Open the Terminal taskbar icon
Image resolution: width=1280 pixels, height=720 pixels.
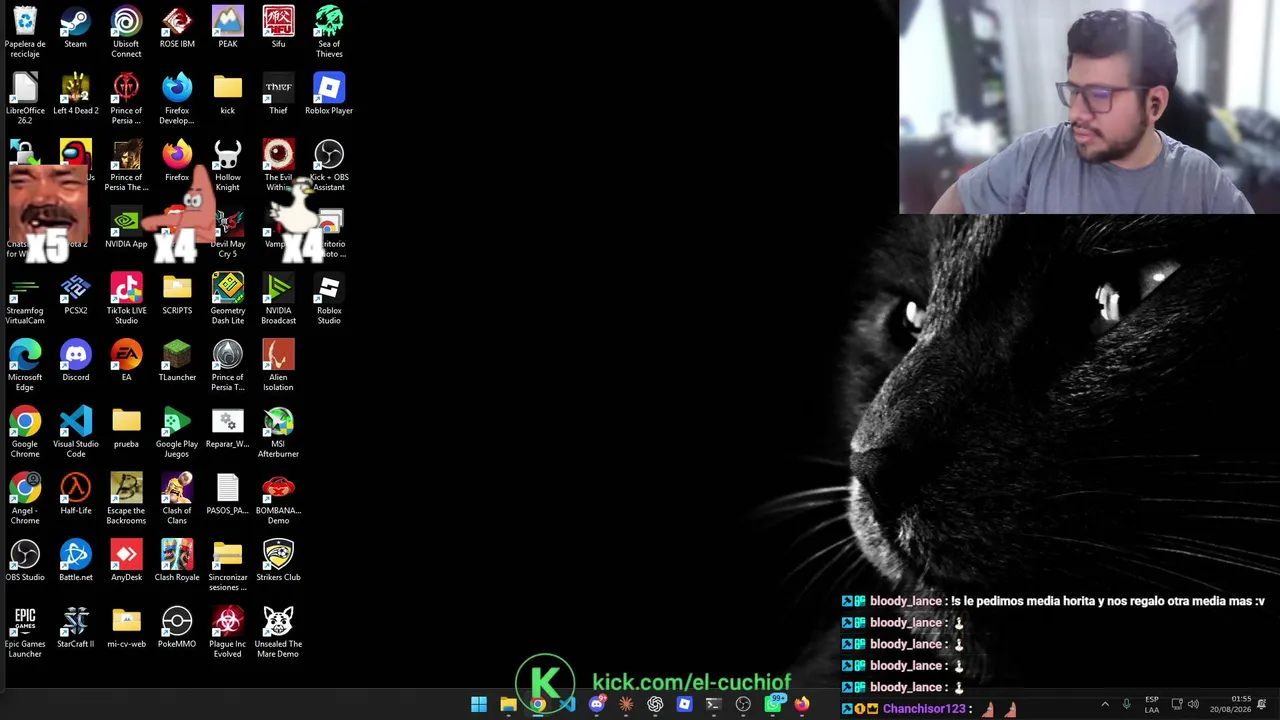713,705
